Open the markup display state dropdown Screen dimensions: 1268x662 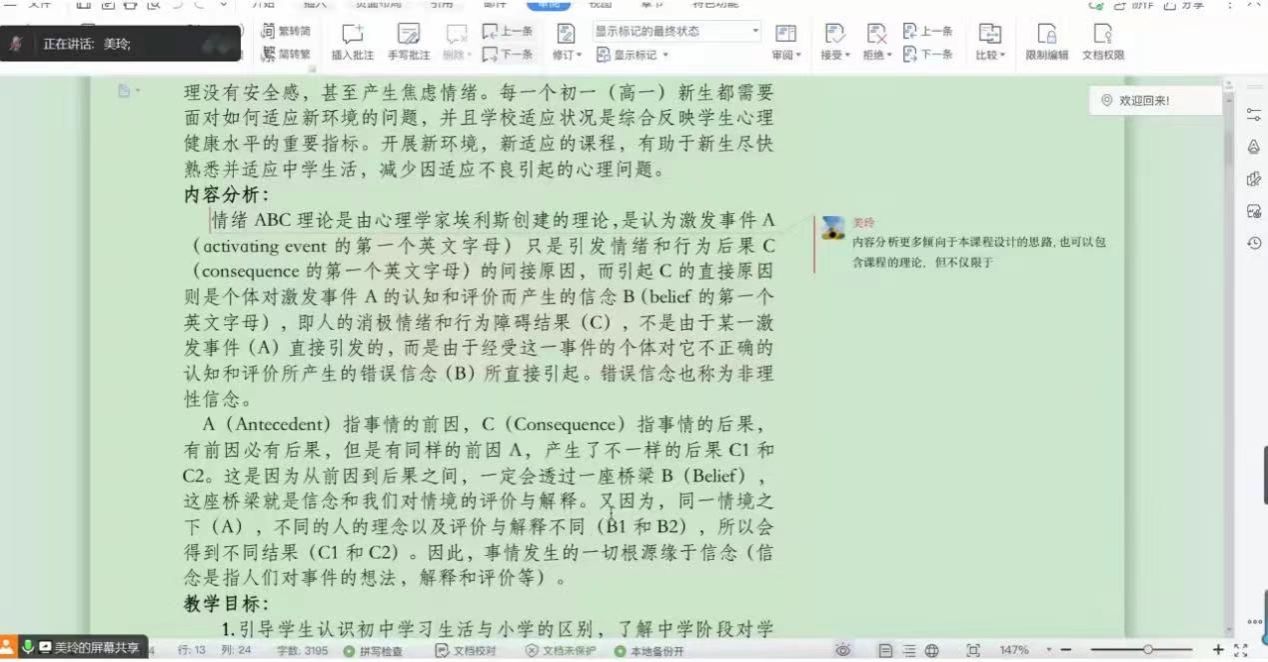[x=676, y=31]
